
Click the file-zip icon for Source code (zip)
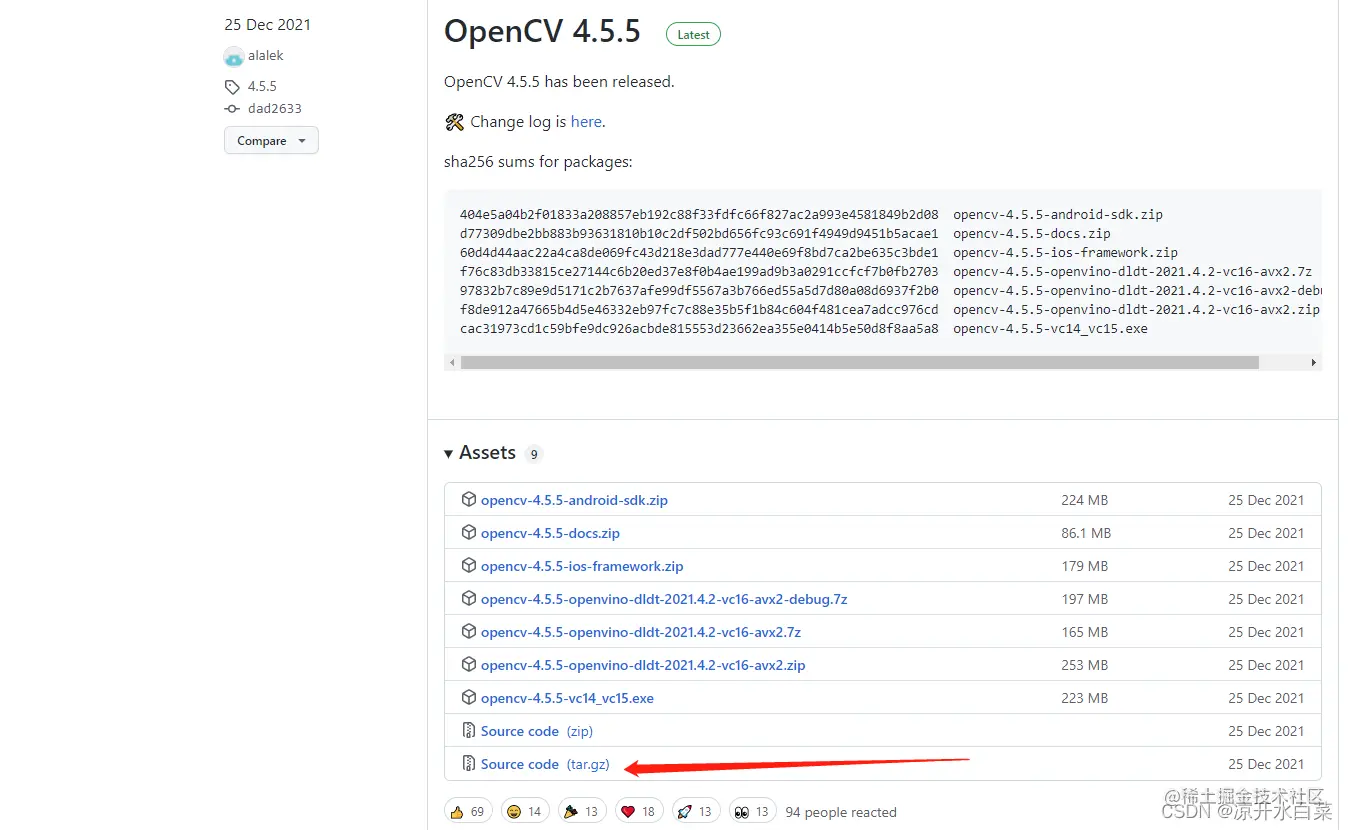tap(468, 730)
